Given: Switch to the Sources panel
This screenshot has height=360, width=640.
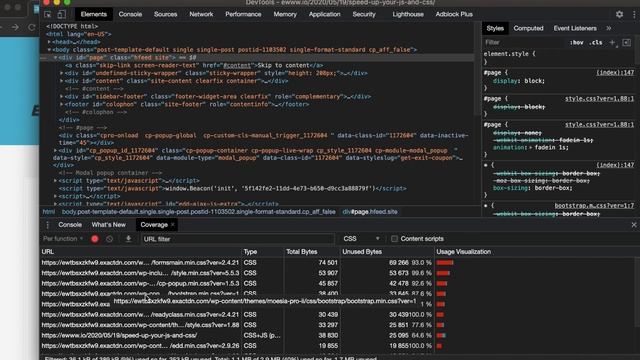Looking at the screenshot, I should (x=165, y=14).
